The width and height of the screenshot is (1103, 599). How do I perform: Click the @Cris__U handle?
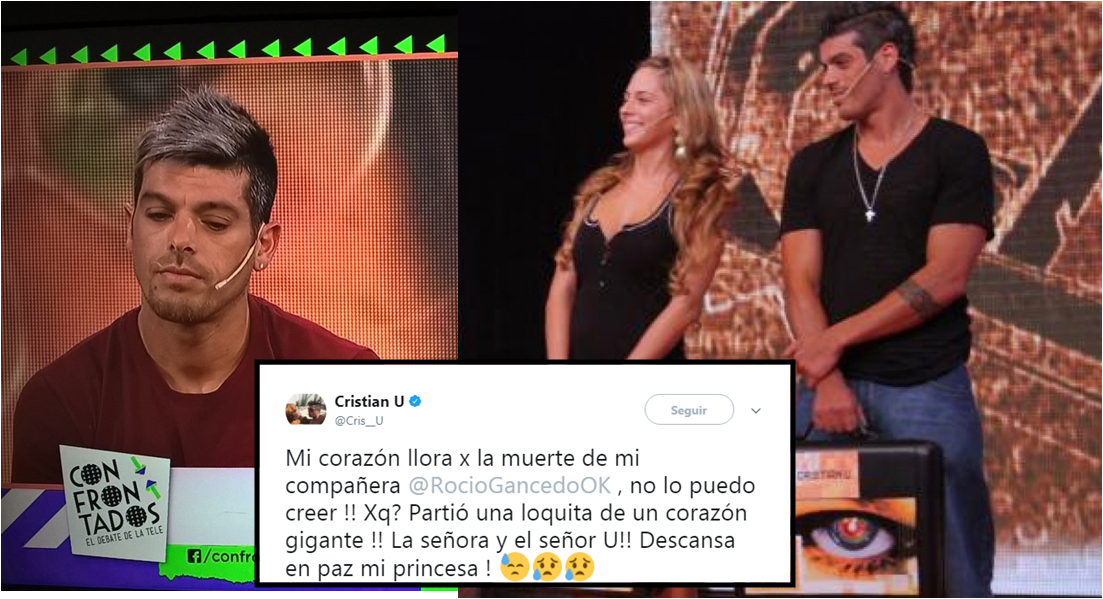click(x=359, y=420)
